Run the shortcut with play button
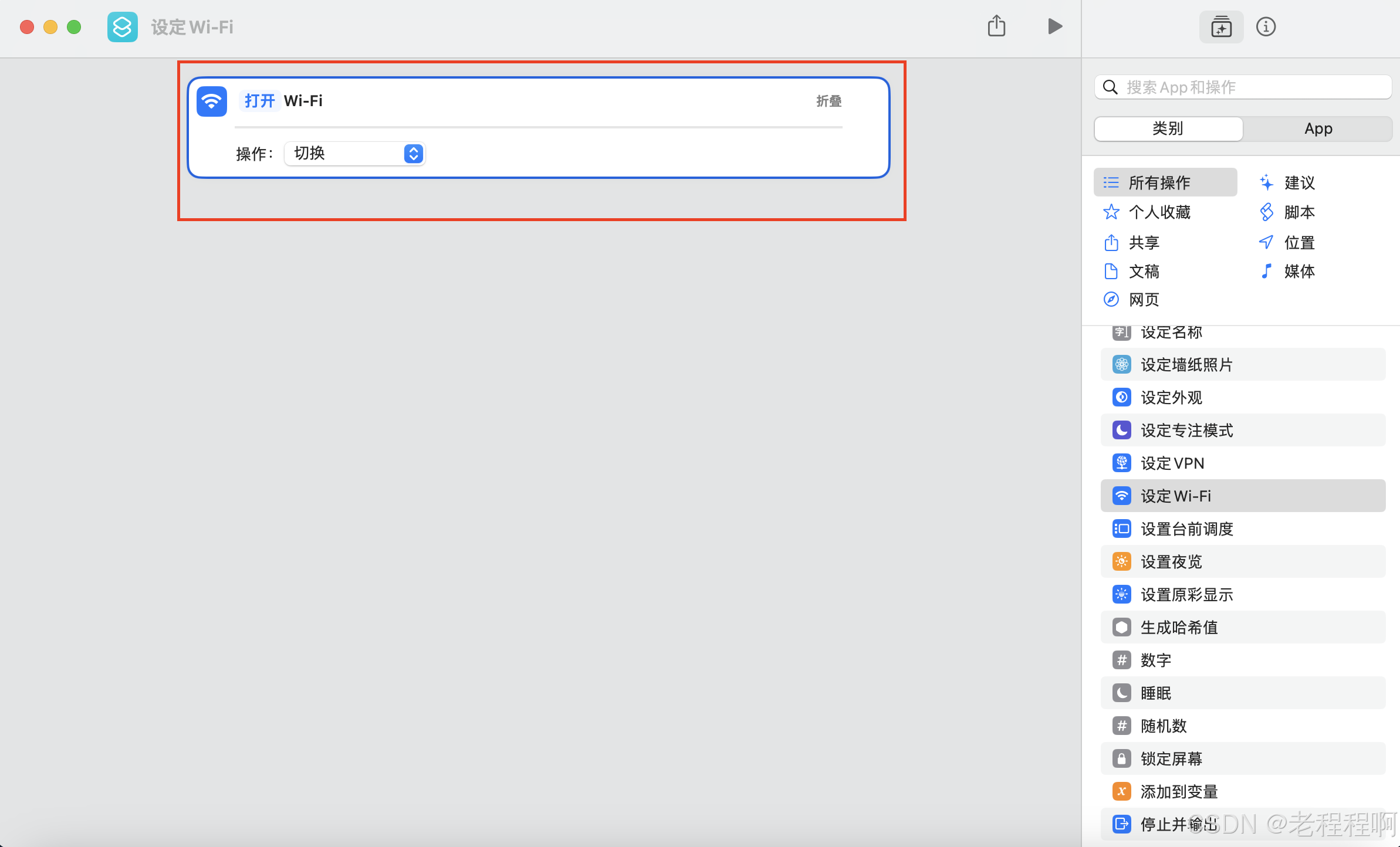This screenshot has width=1400, height=847. coord(1054,26)
